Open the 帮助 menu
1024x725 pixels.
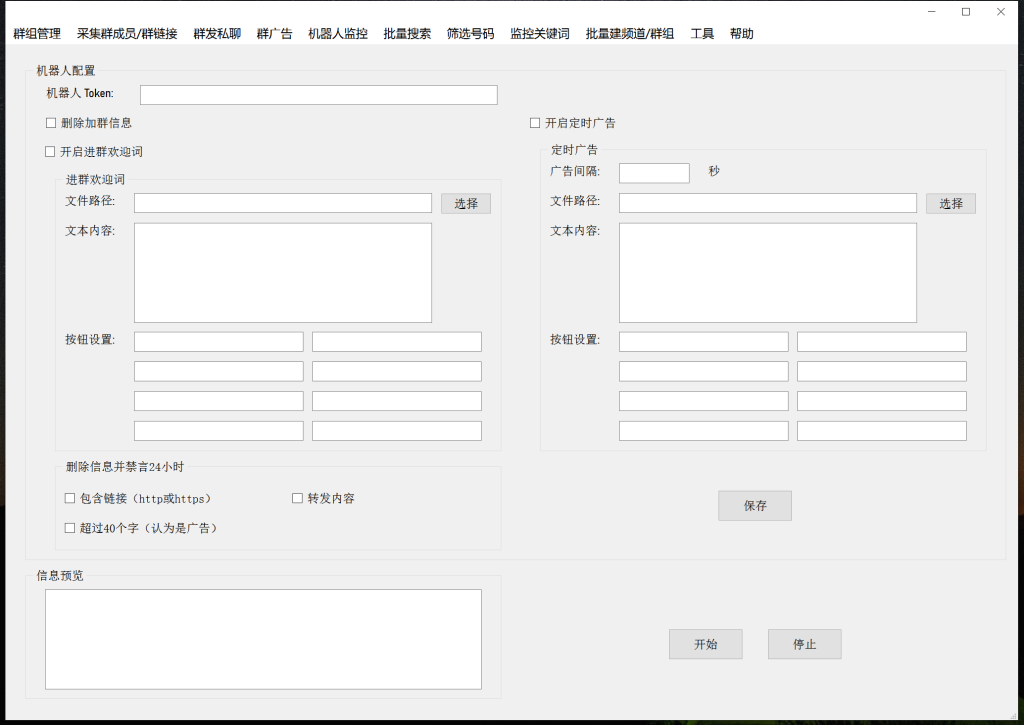tap(741, 33)
